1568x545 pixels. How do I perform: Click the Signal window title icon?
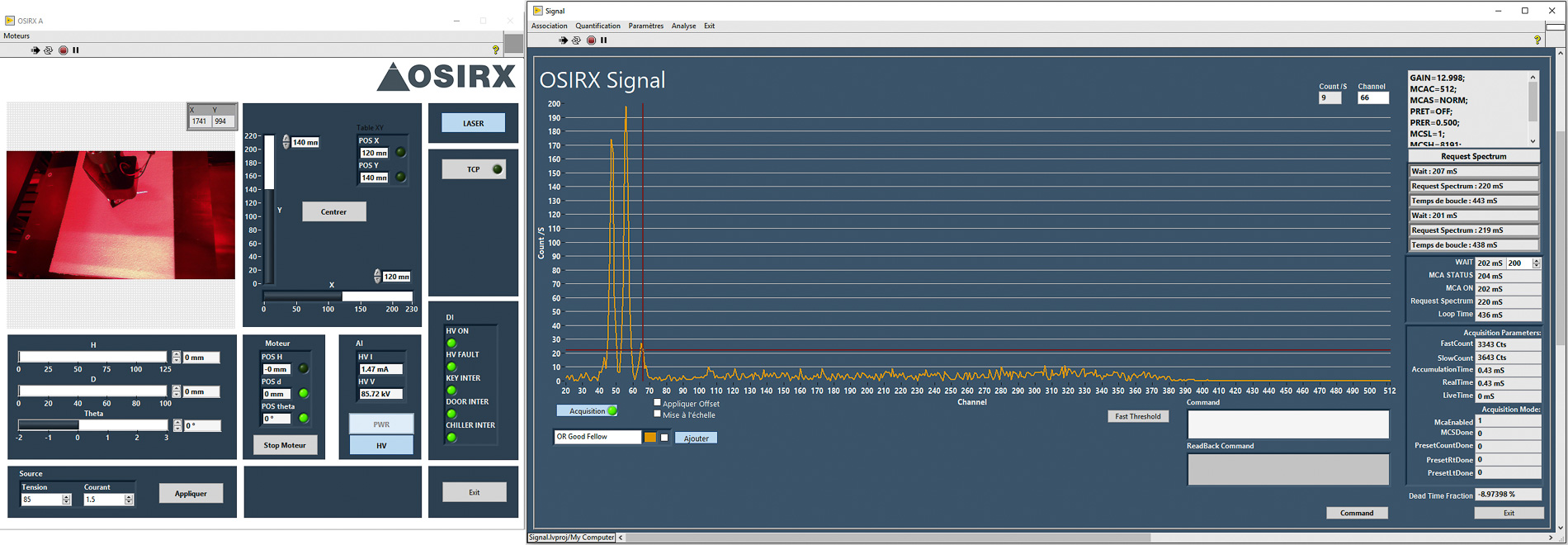[538, 11]
